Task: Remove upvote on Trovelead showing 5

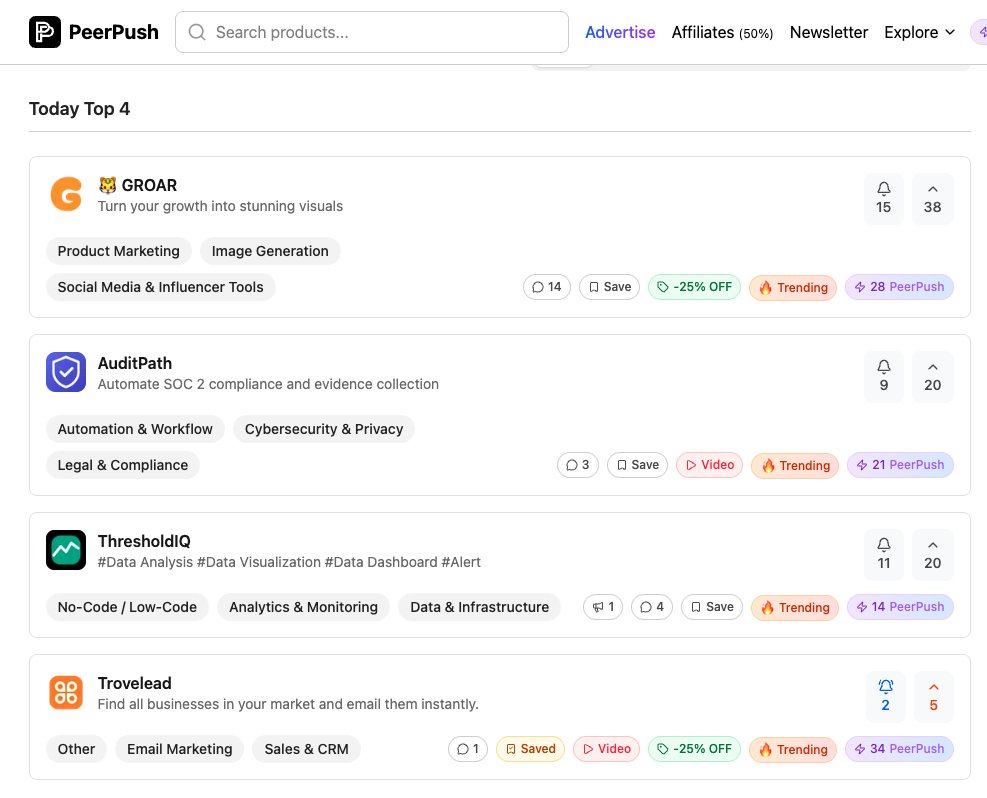Action: point(933,697)
